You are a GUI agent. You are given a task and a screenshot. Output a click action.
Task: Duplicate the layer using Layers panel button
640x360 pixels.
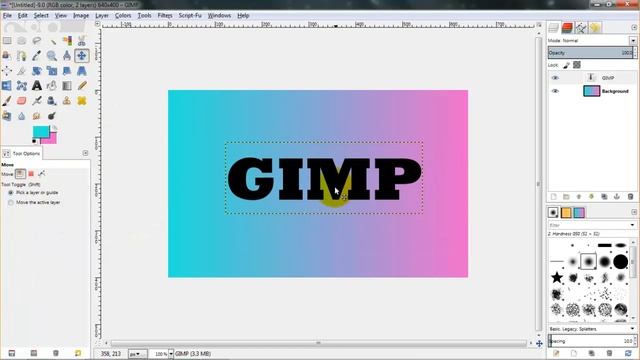coord(604,197)
